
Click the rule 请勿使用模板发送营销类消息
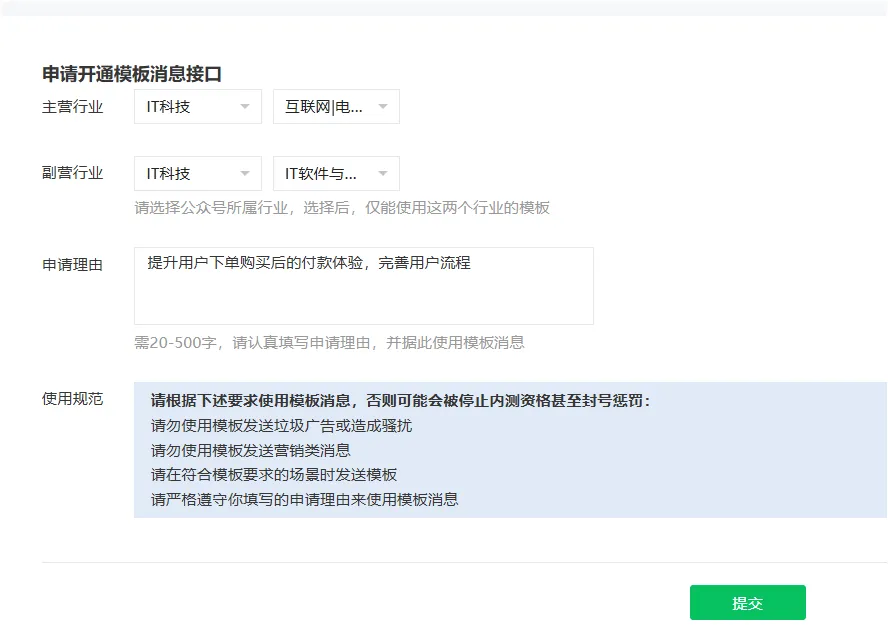coord(251,450)
